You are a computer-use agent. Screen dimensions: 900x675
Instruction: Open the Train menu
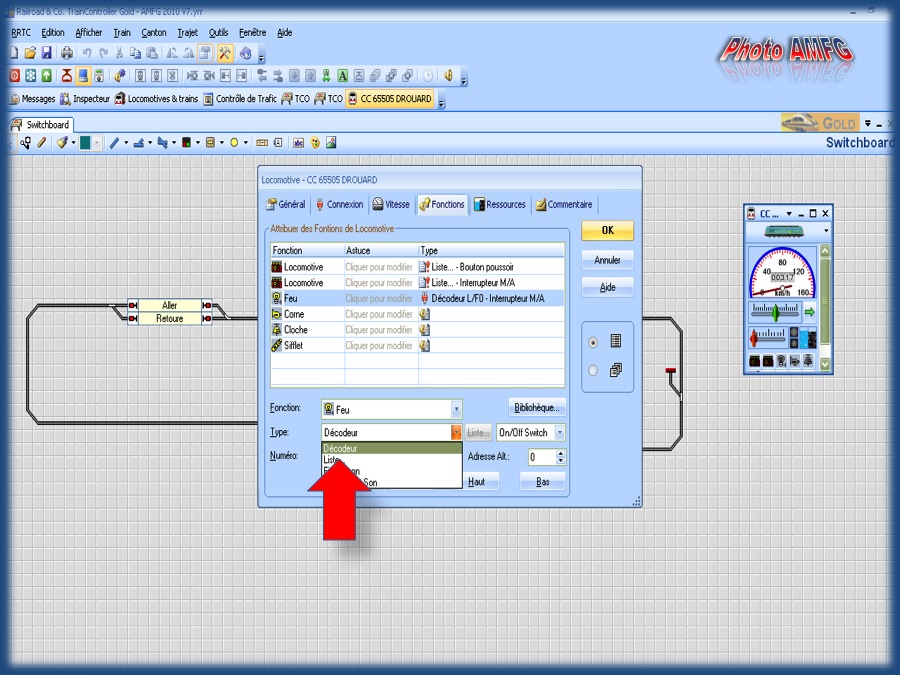pos(122,33)
